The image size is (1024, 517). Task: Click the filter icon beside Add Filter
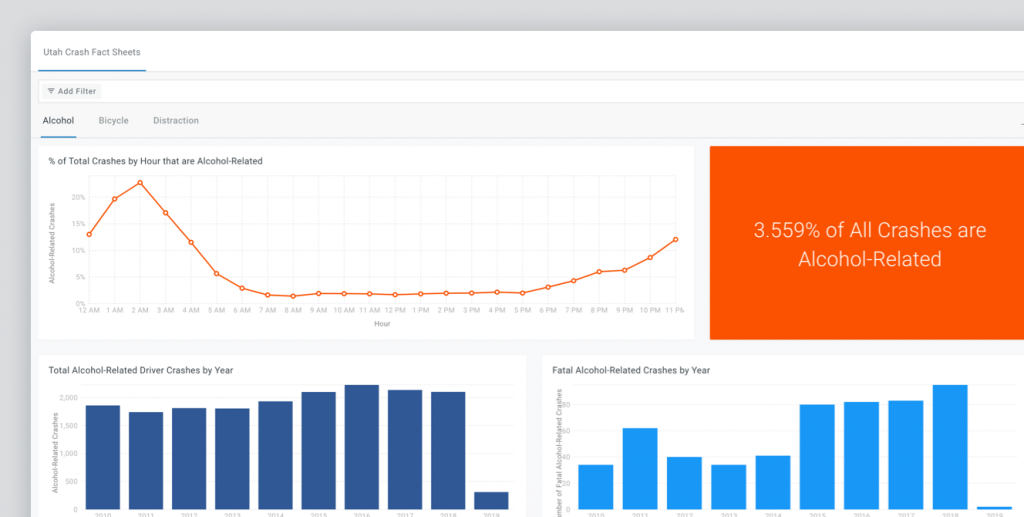click(x=51, y=91)
